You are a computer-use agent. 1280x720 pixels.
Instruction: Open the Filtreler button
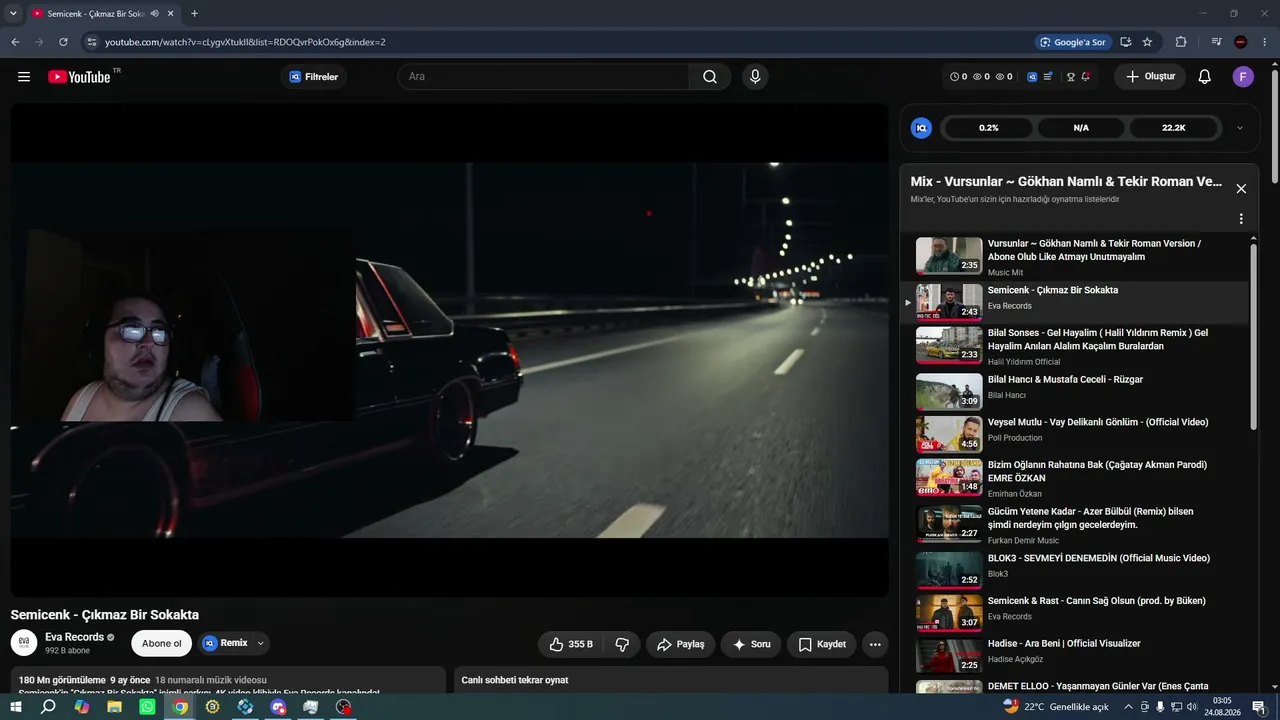pos(314,77)
